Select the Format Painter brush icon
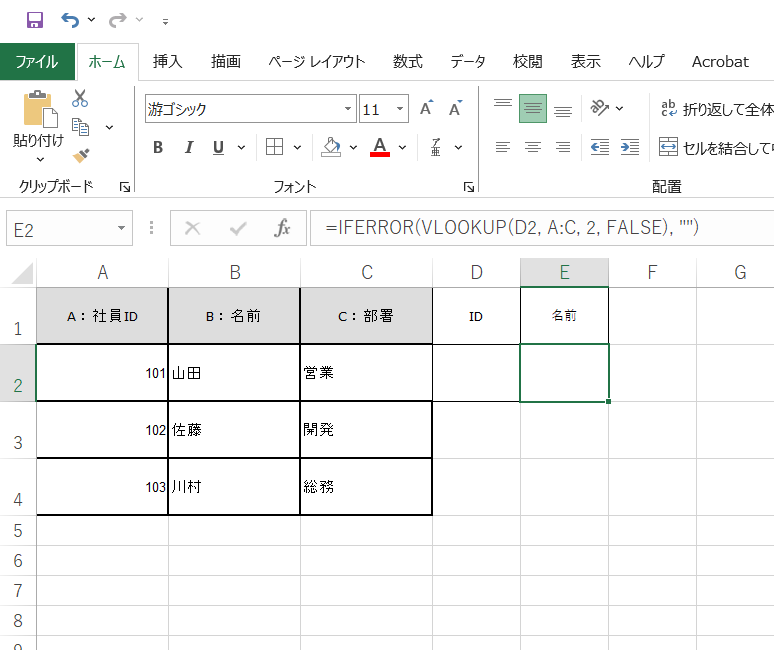Viewport: 774px width, 650px height. [80, 155]
